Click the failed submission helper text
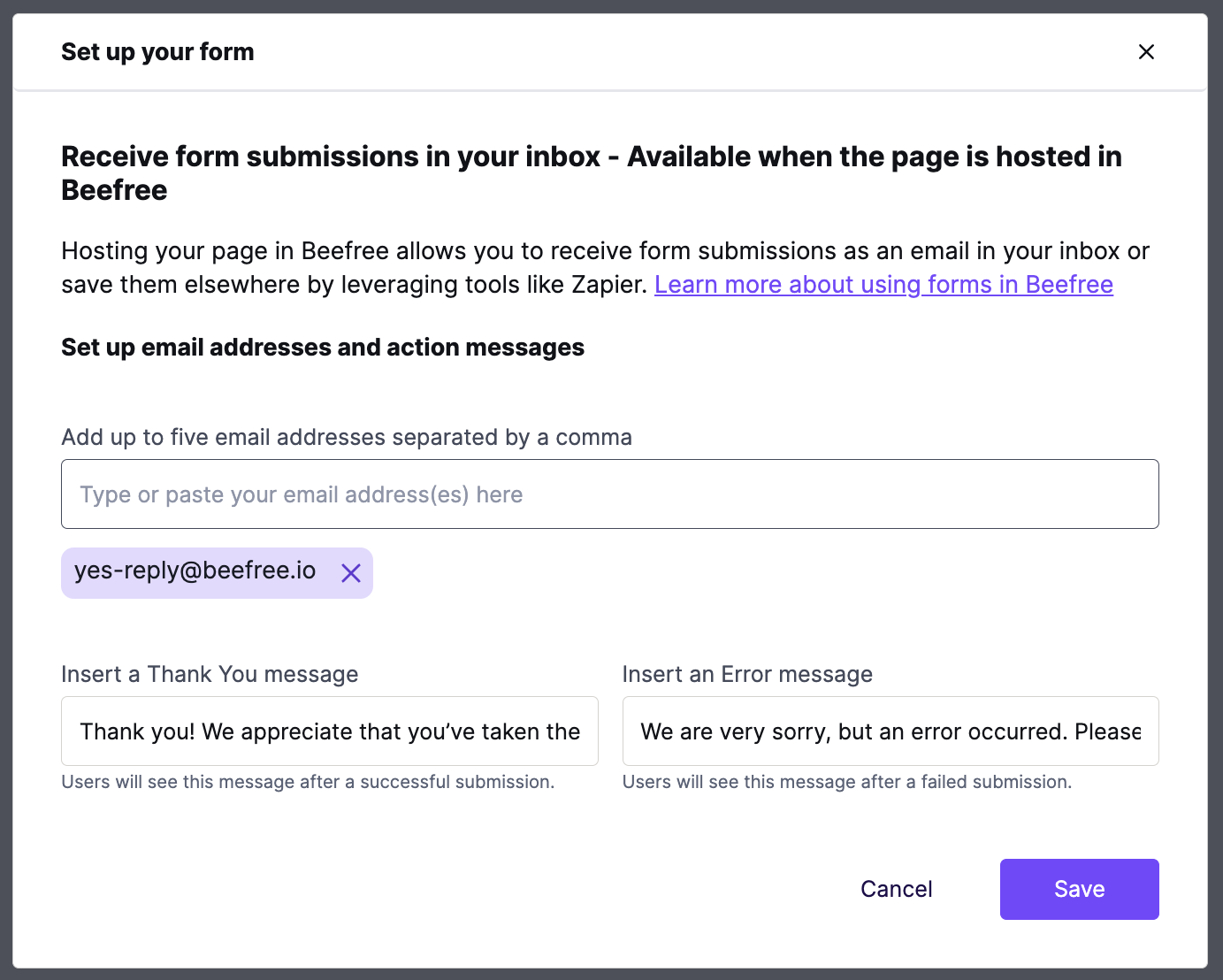 pyautogui.click(x=847, y=782)
